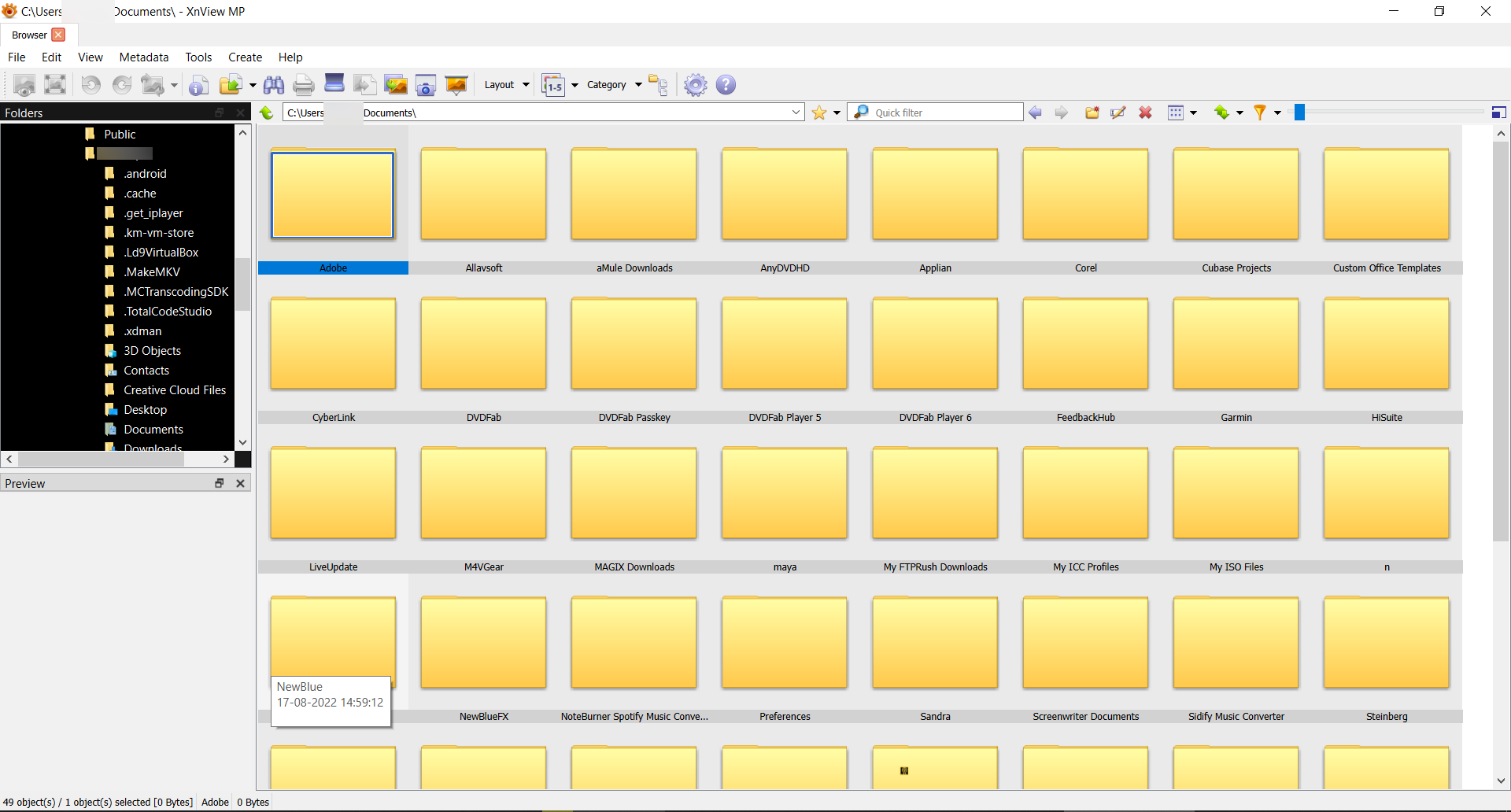The width and height of the screenshot is (1511, 812).
Task: Open the Category dropdown
Action: [614, 85]
